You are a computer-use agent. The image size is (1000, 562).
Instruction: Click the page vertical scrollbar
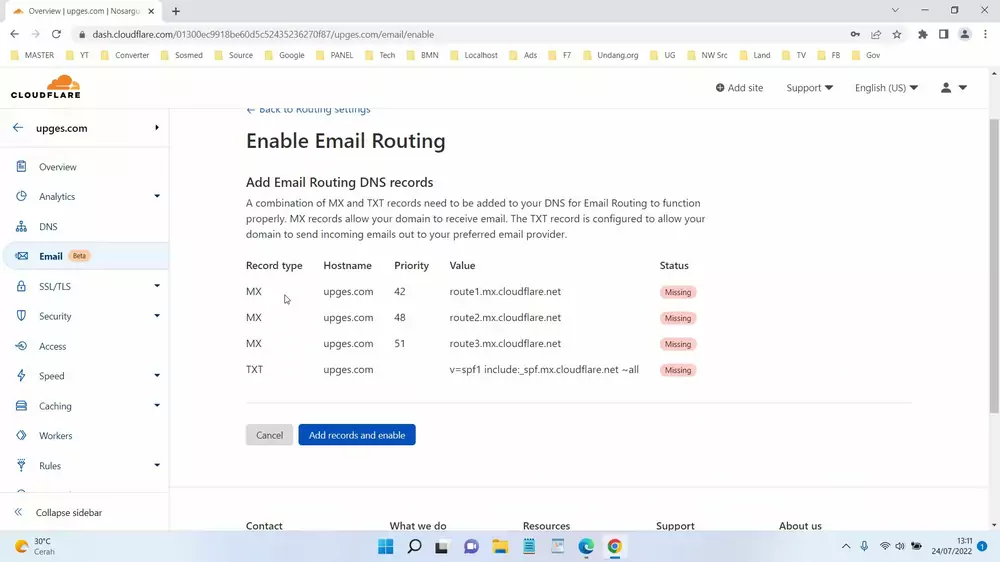[x=994, y=265]
